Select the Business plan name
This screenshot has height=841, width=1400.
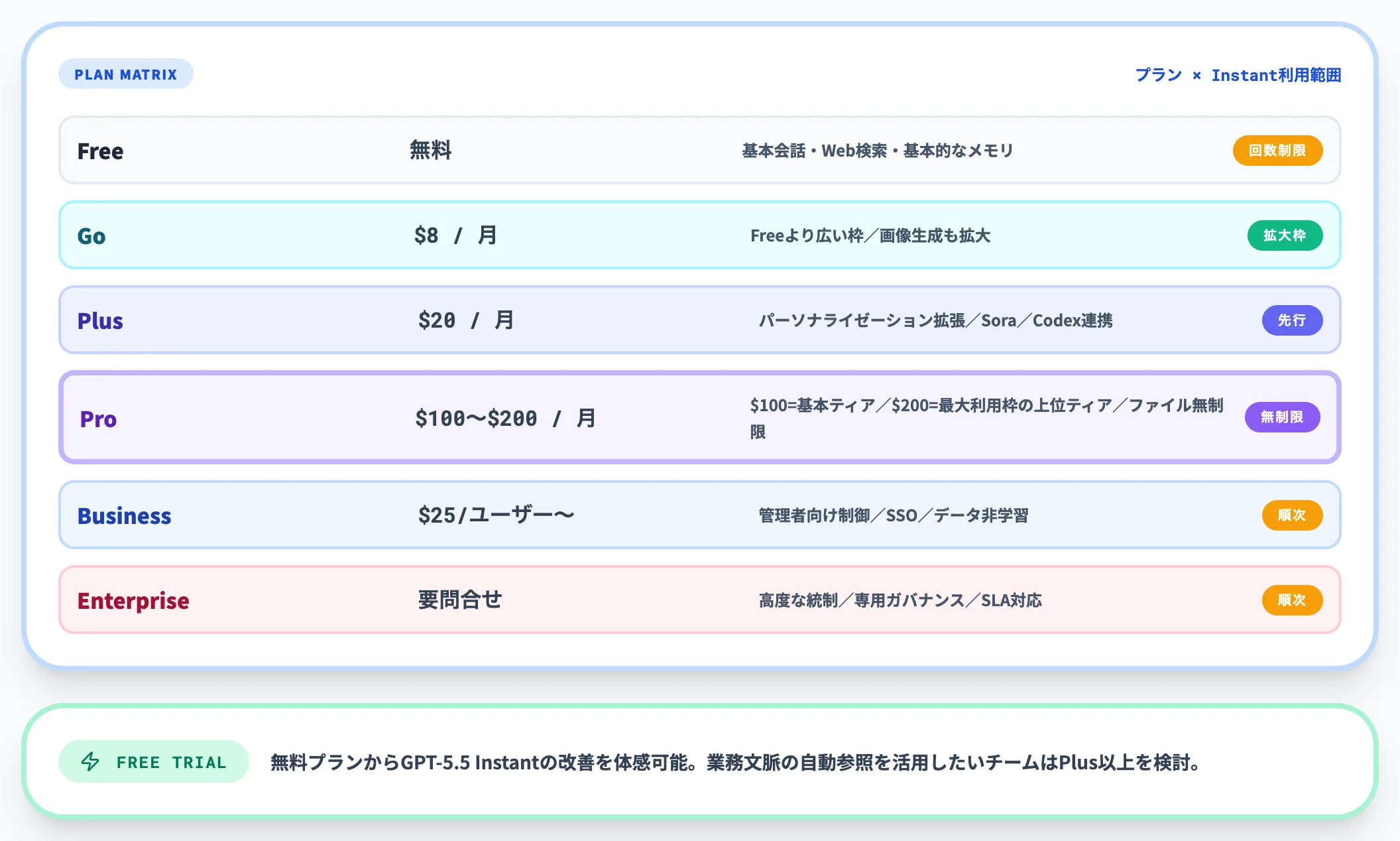point(125,516)
